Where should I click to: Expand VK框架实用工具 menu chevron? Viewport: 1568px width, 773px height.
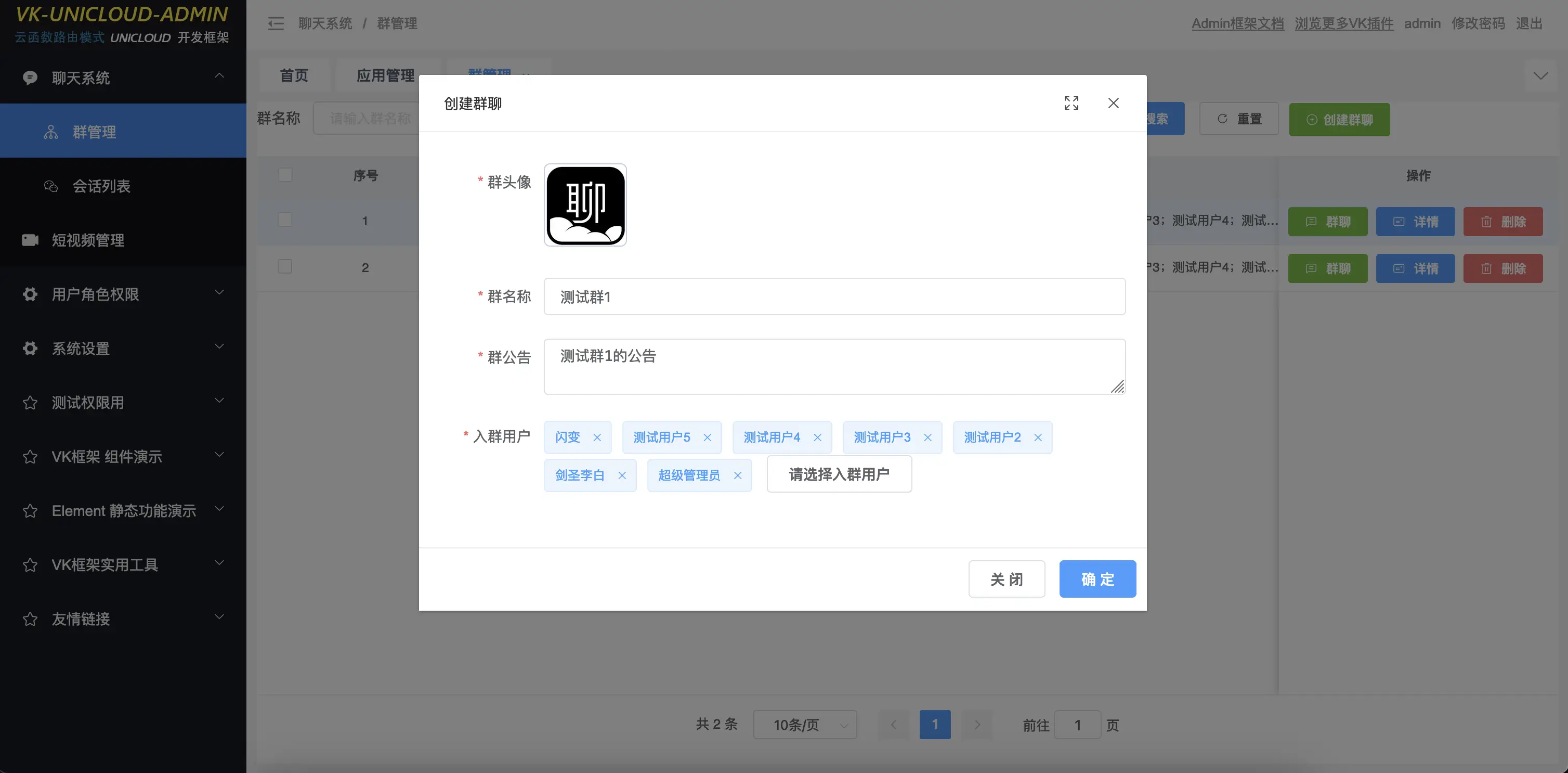tap(219, 562)
